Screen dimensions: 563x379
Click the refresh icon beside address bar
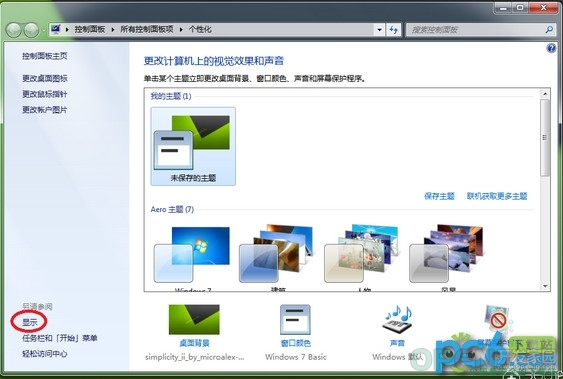(x=394, y=30)
